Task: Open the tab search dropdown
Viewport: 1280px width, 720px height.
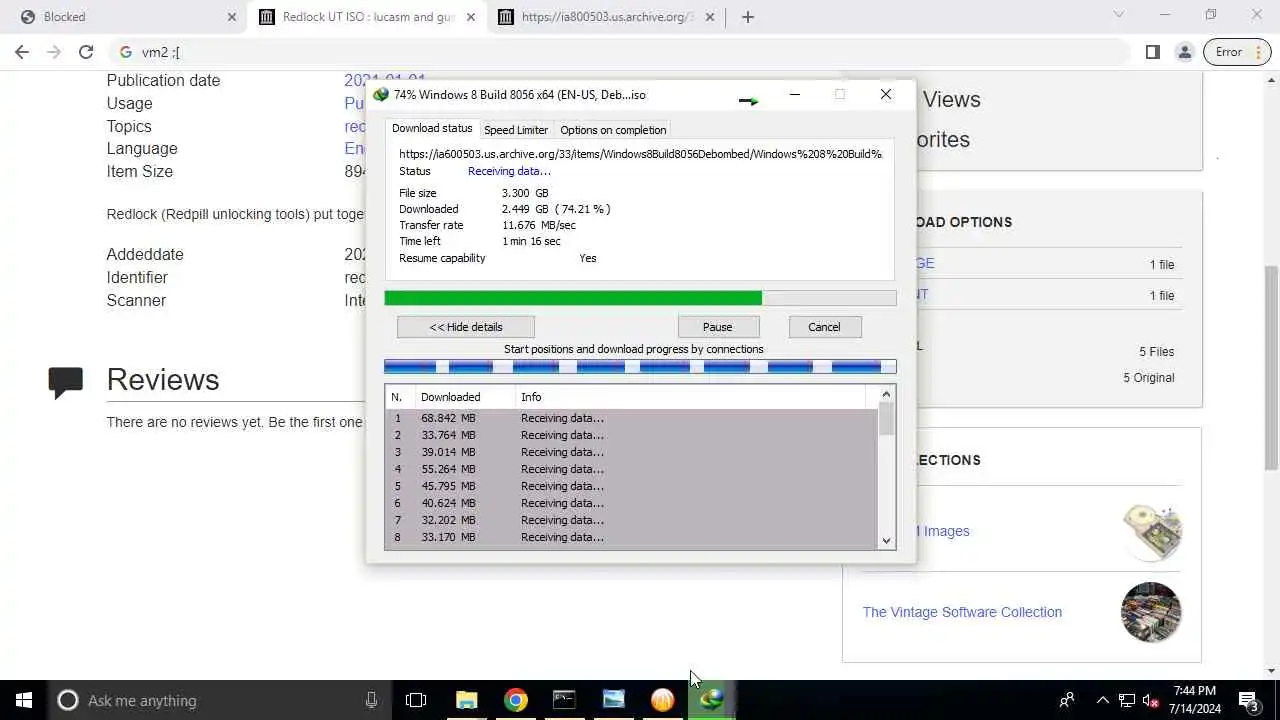Action: (1119, 15)
